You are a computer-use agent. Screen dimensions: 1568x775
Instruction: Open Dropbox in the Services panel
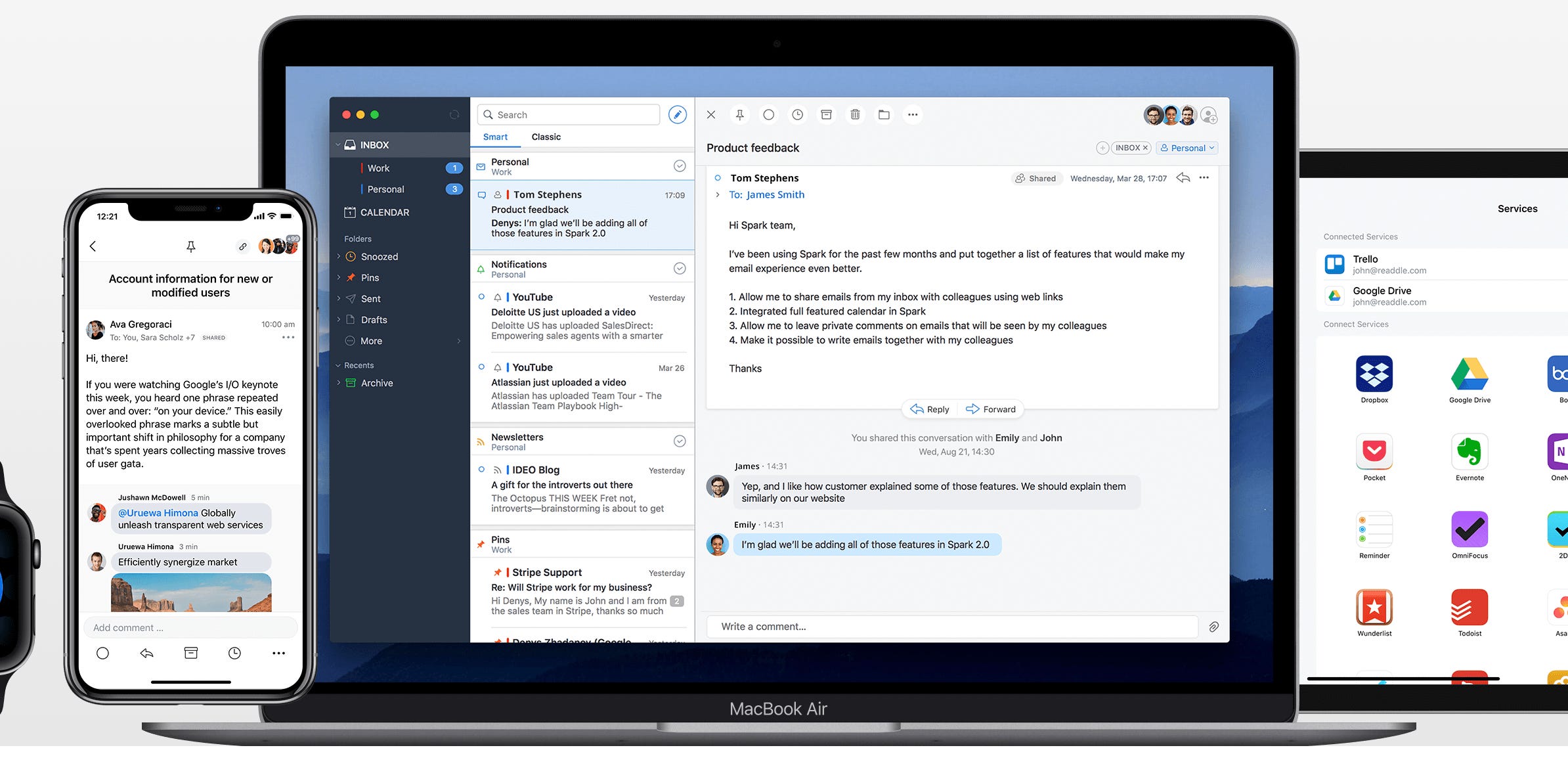[x=1374, y=380]
